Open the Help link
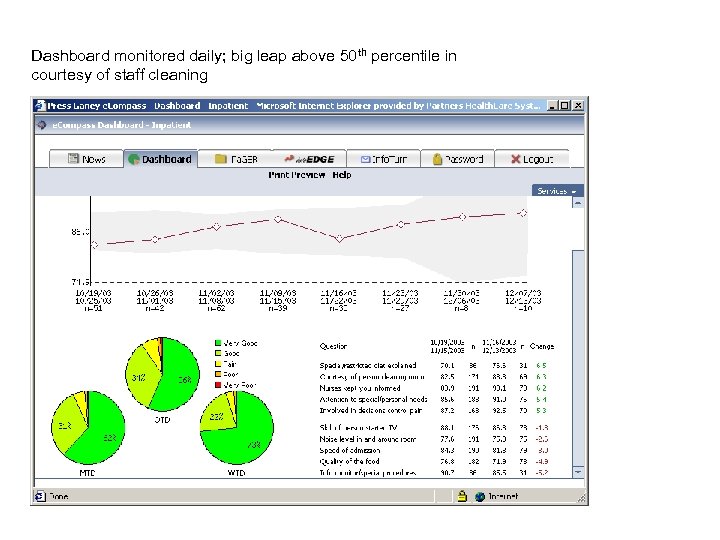720x540 pixels. coord(342,175)
